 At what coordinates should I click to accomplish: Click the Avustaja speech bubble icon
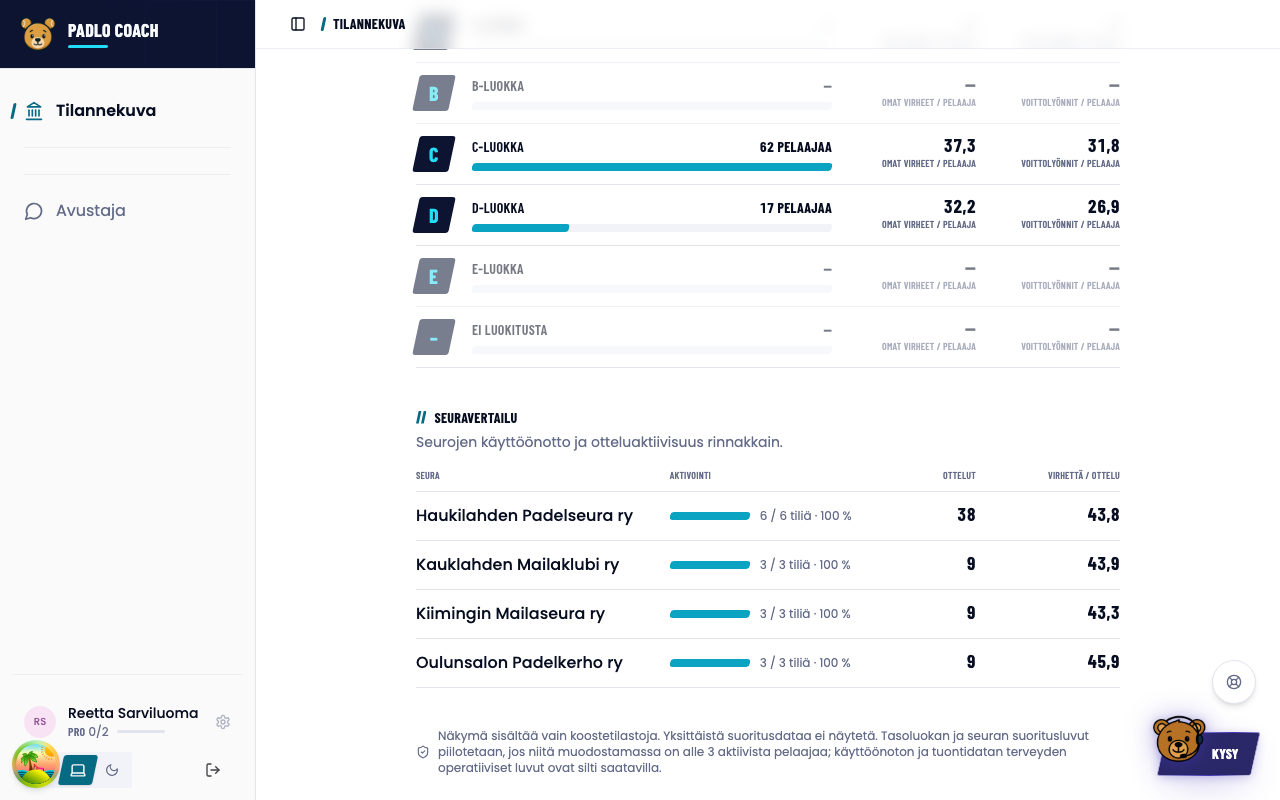pyautogui.click(x=34, y=211)
